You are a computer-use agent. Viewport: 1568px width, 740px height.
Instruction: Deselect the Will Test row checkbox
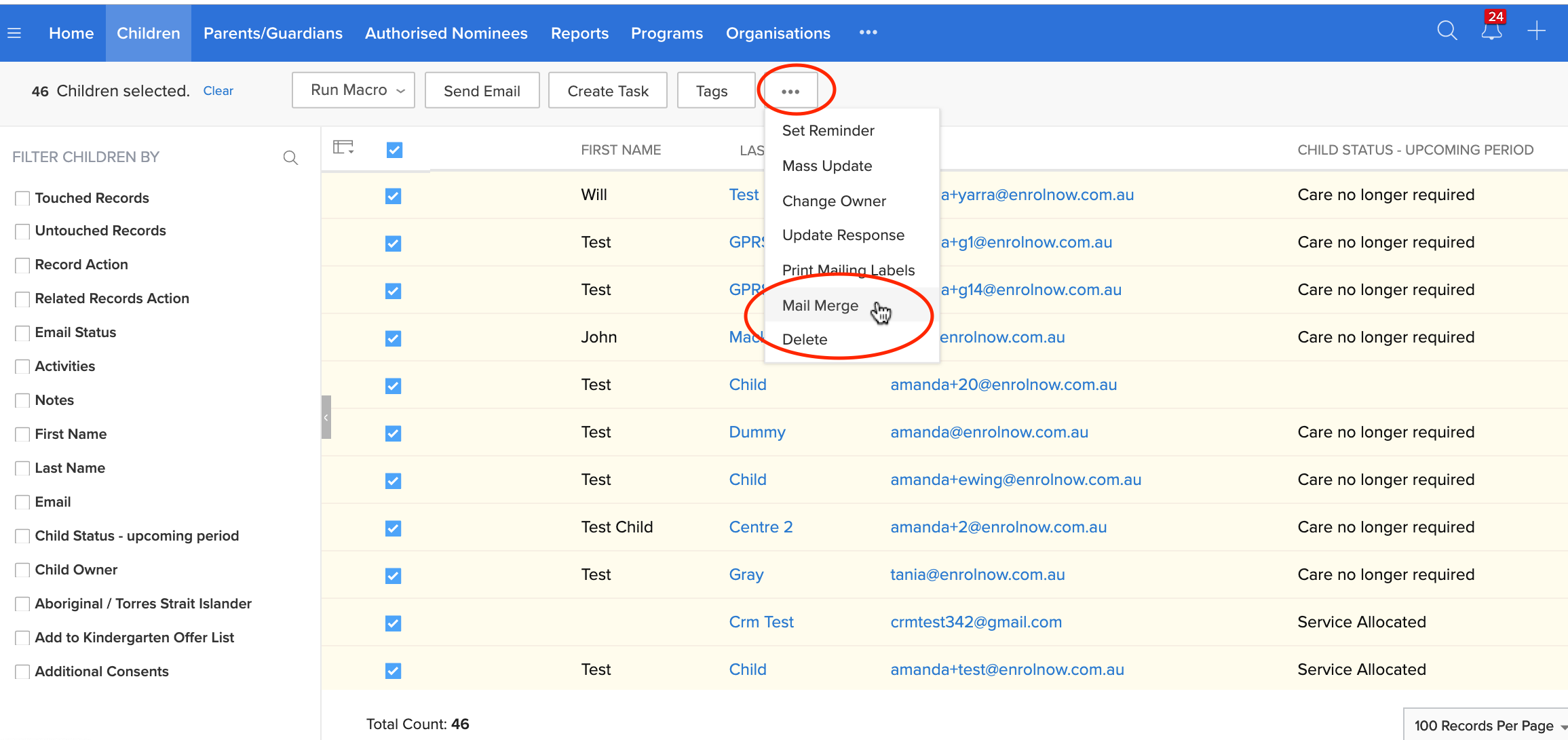click(393, 196)
